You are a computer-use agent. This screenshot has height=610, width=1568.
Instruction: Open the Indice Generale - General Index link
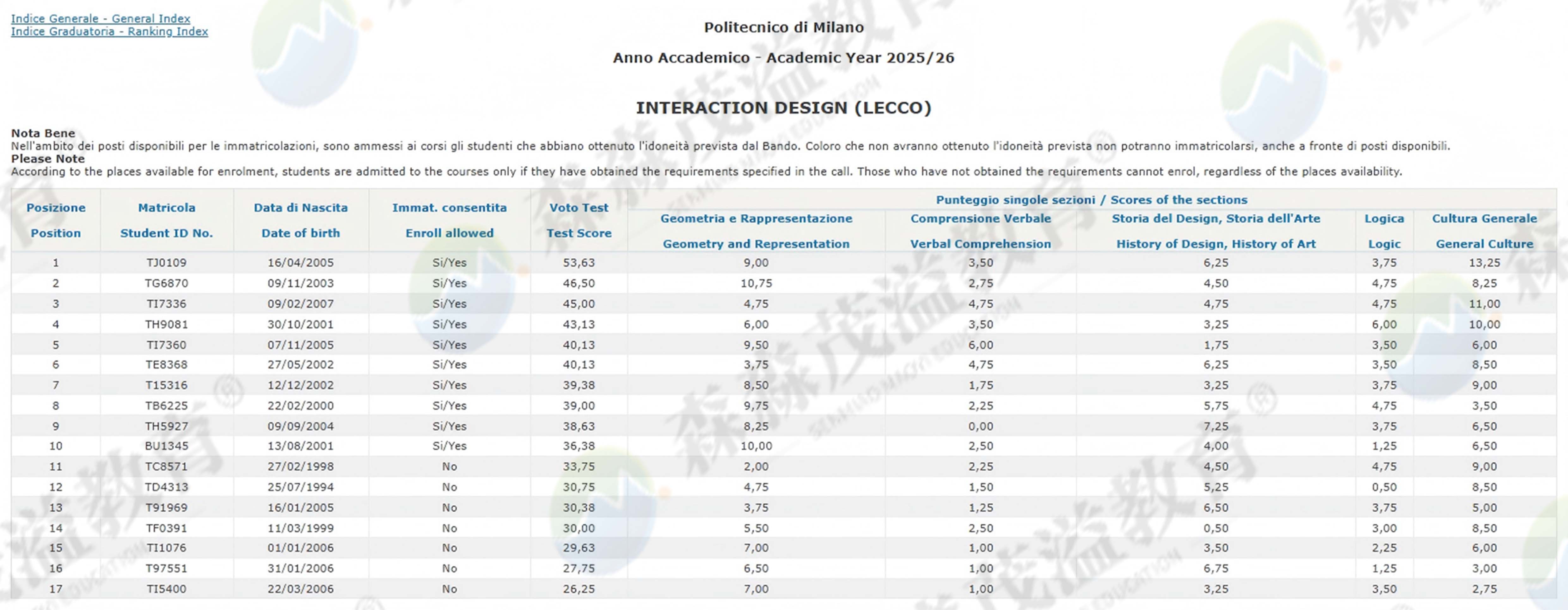pos(101,19)
